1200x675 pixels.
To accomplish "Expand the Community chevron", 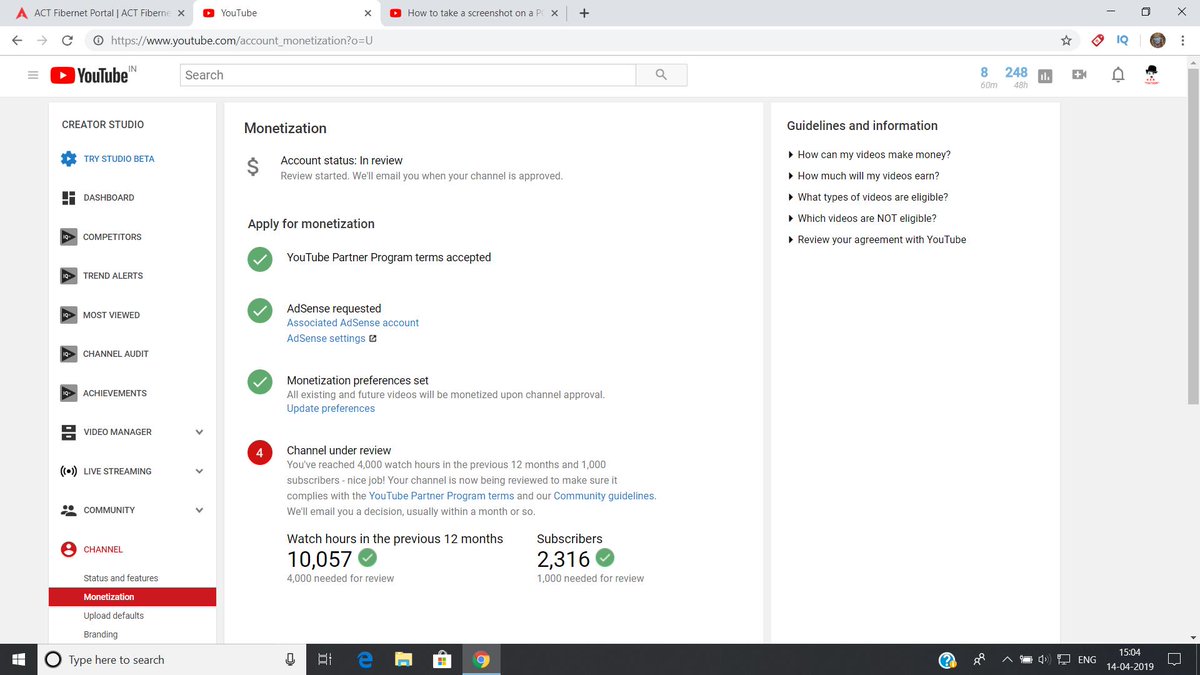I will tap(199, 510).
